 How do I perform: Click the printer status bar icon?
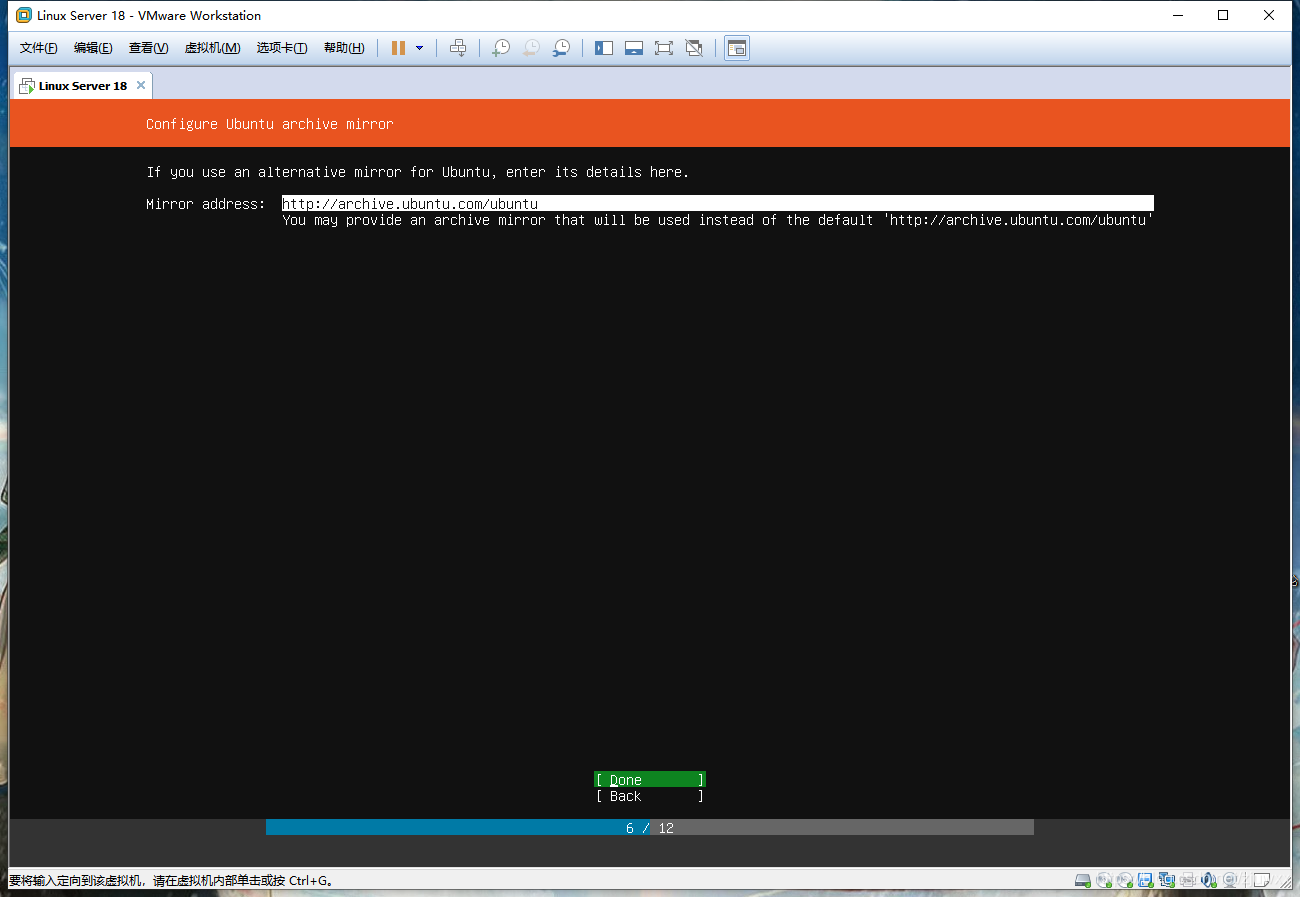tap(1187, 880)
